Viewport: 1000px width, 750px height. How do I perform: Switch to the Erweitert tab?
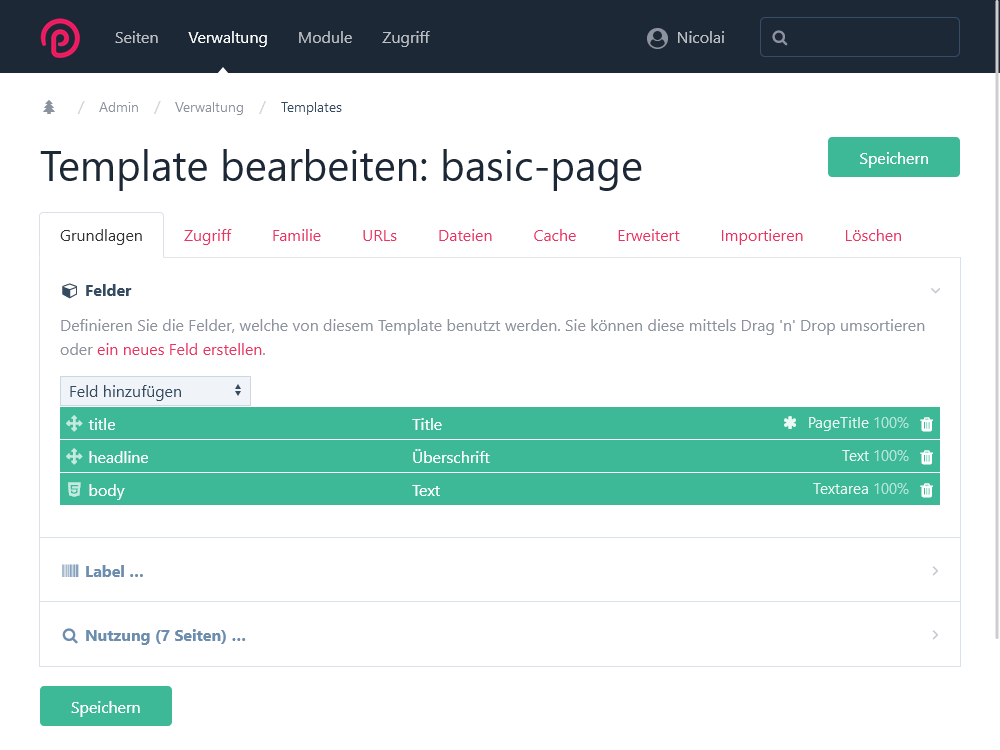[x=648, y=235]
